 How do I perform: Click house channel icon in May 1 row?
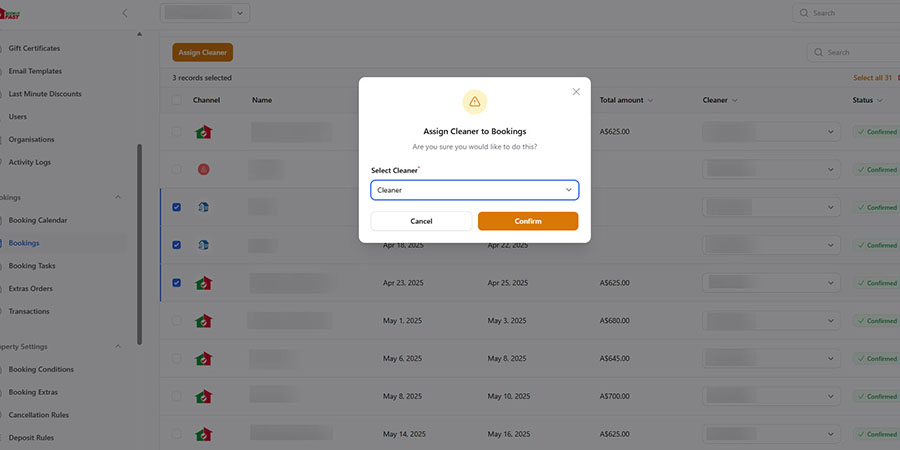(x=204, y=321)
